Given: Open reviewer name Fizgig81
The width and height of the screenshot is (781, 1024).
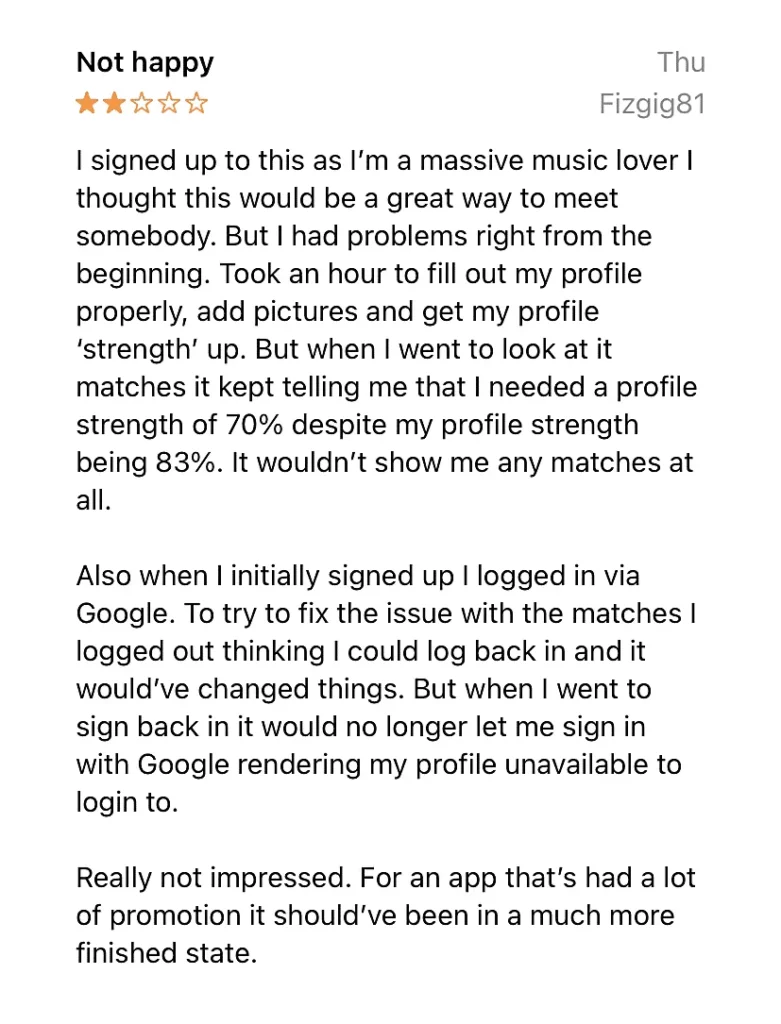Looking at the screenshot, I should (652, 104).
